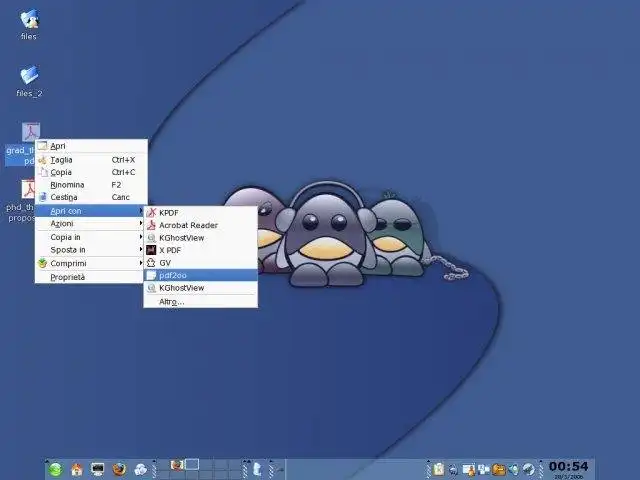Open with first KGhostView entry below Acrobat Reader
Viewport: 640px width, 480px height.
click(201, 238)
